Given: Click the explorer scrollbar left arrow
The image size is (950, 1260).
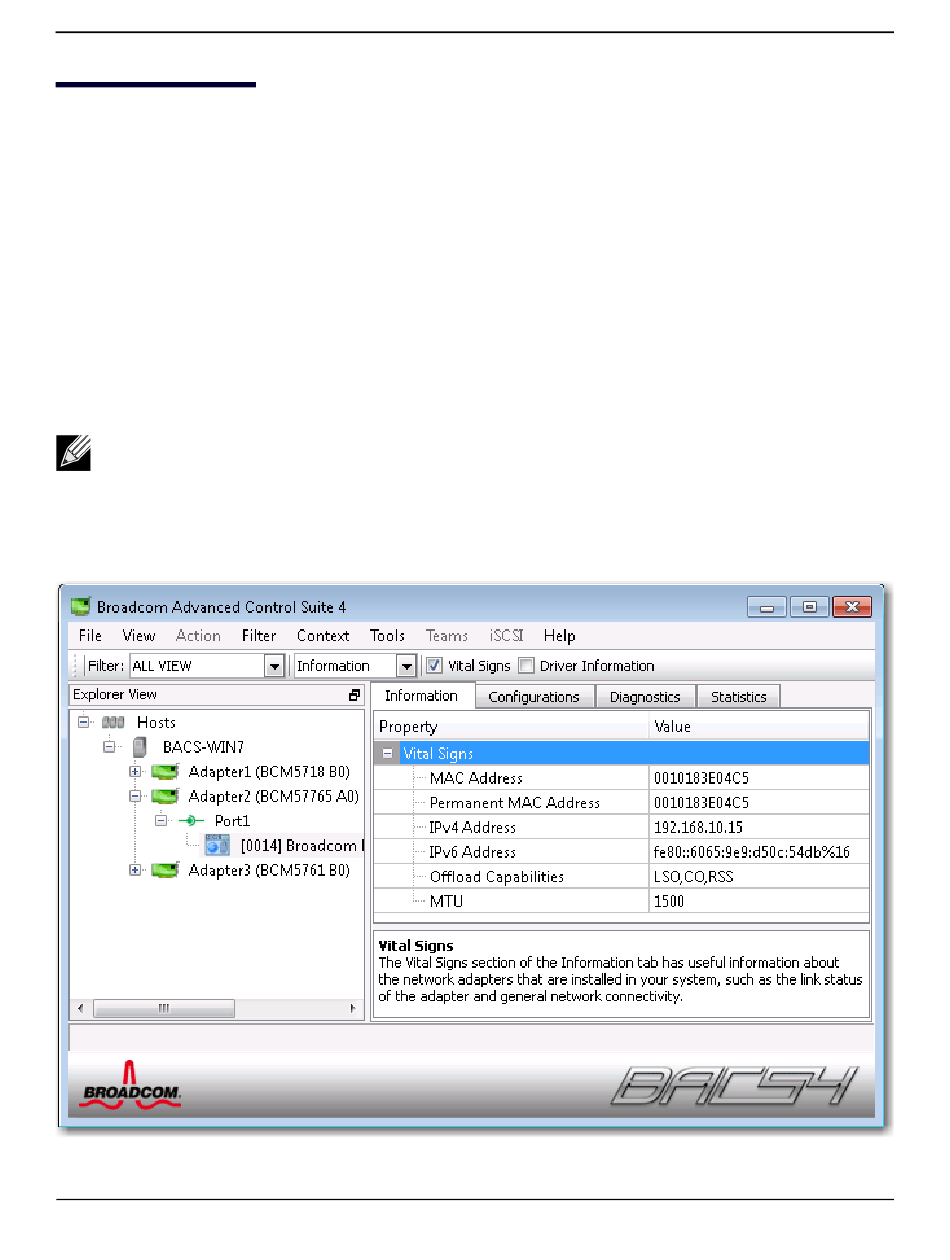Looking at the screenshot, I should (x=81, y=1010).
